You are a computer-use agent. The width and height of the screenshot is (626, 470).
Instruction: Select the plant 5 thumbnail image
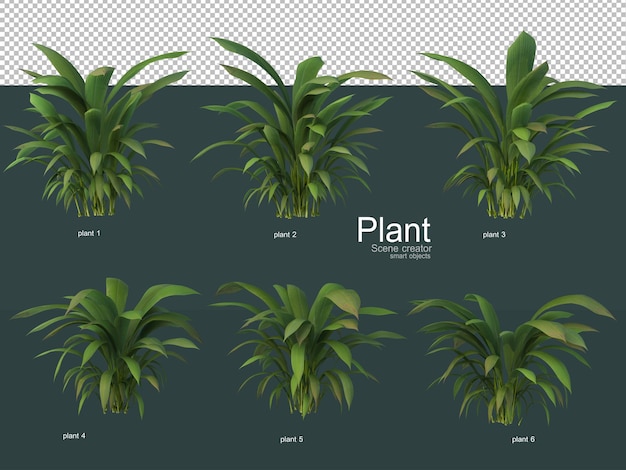(x=307, y=350)
